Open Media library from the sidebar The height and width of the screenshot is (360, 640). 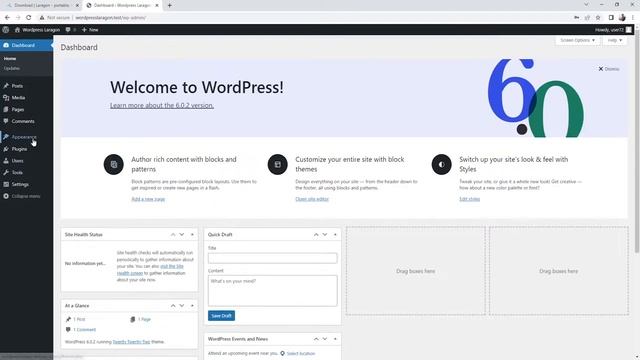[18, 98]
